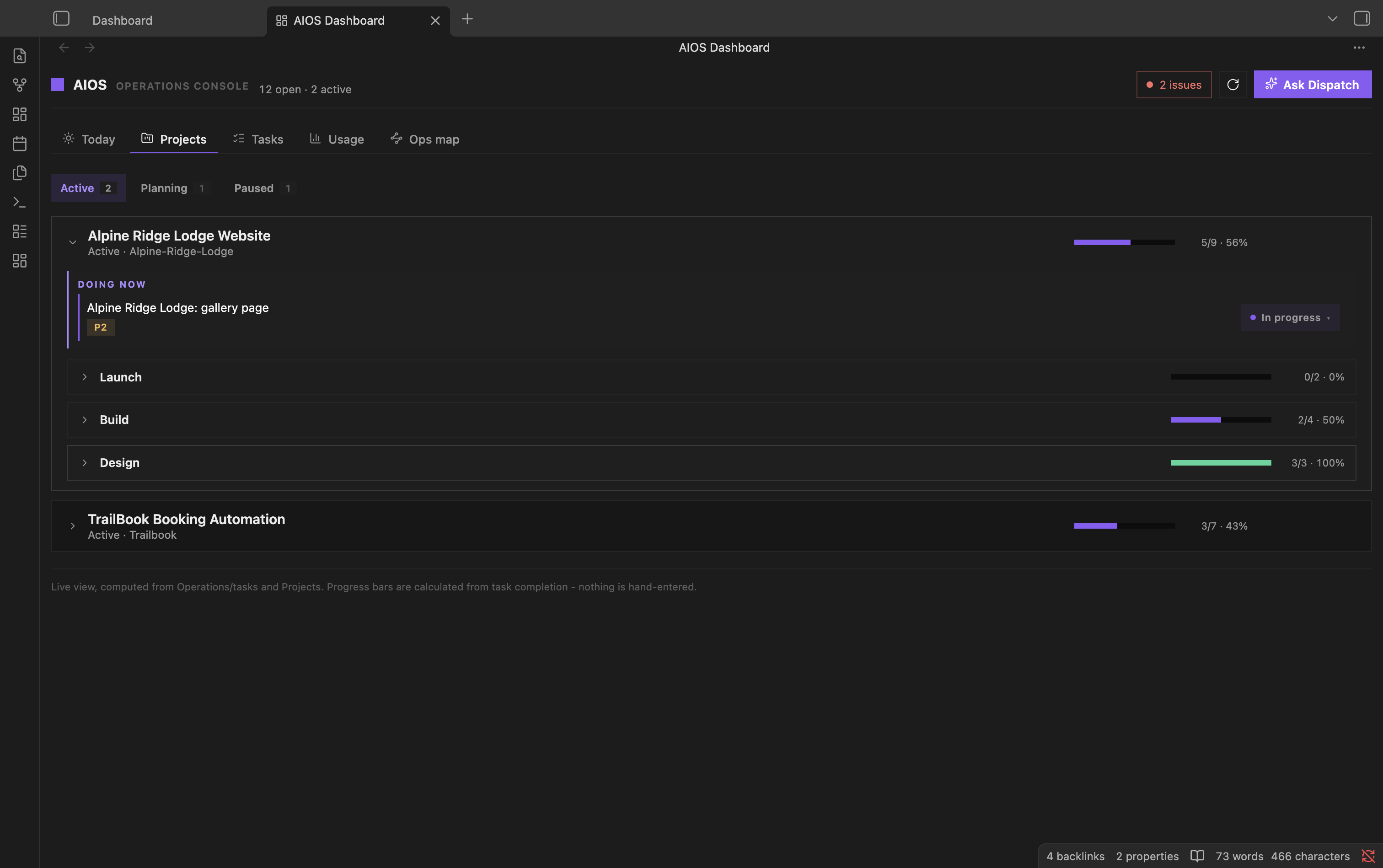The width and height of the screenshot is (1383, 868).
Task: Open the Ops map tab
Action: tap(425, 139)
